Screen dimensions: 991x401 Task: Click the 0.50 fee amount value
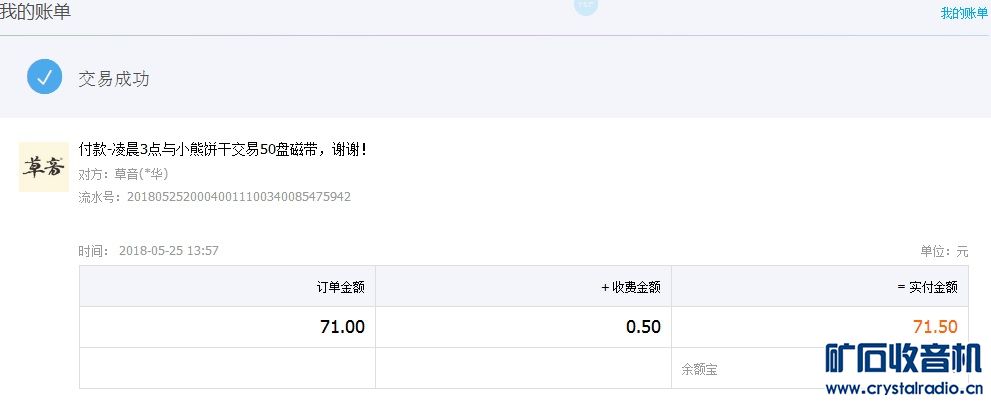click(x=642, y=327)
